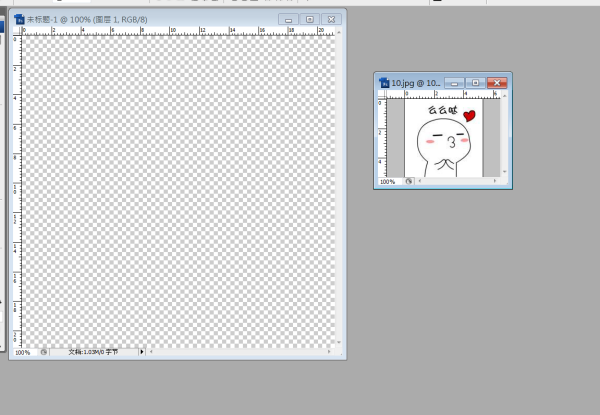Click the document size info in status bar
The width and height of the screenshot is (600, 415).
point(93,352)
